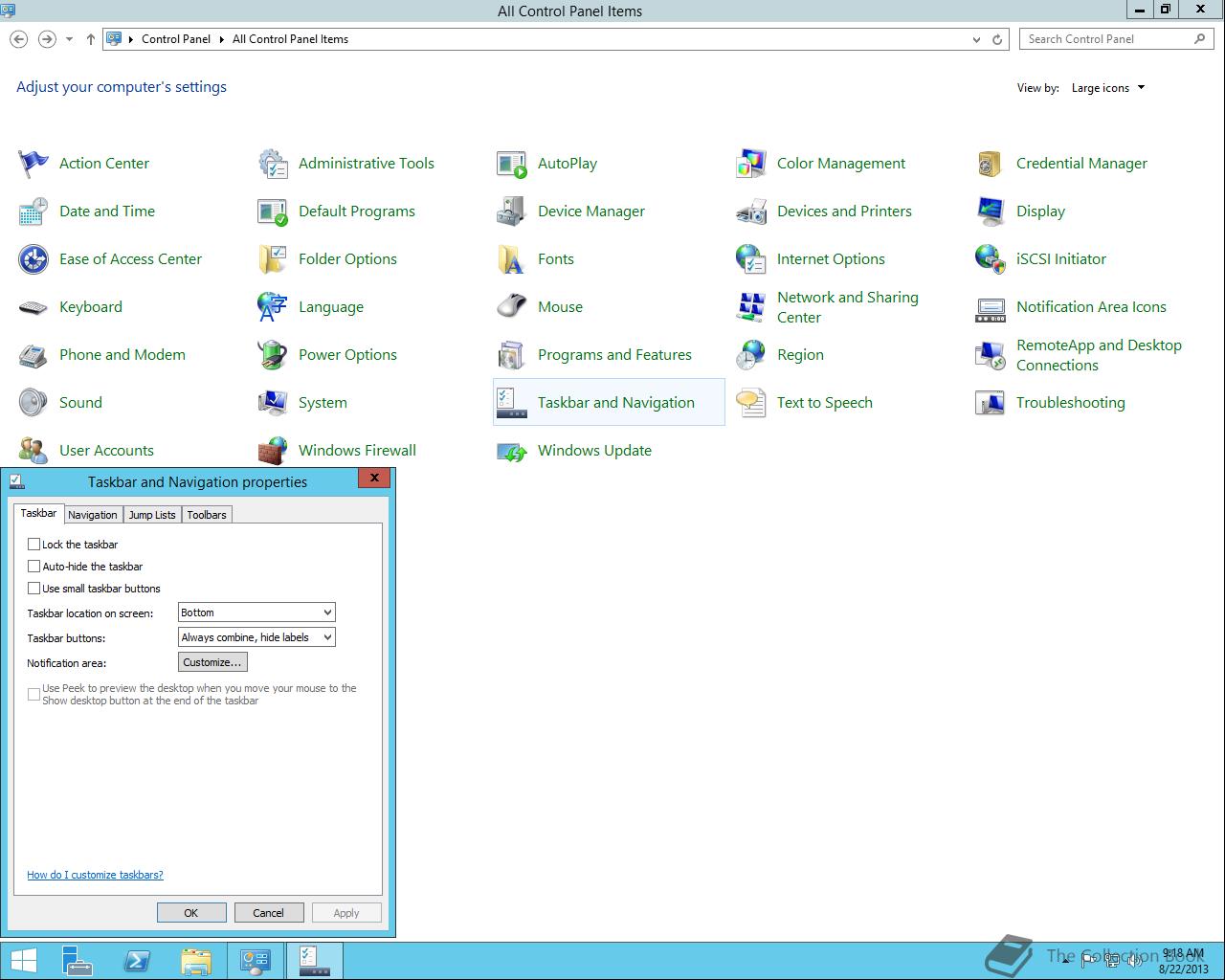Expand the address bar history dropdown arrow
The image size is (1225, 980).
[x=976, y=39]
